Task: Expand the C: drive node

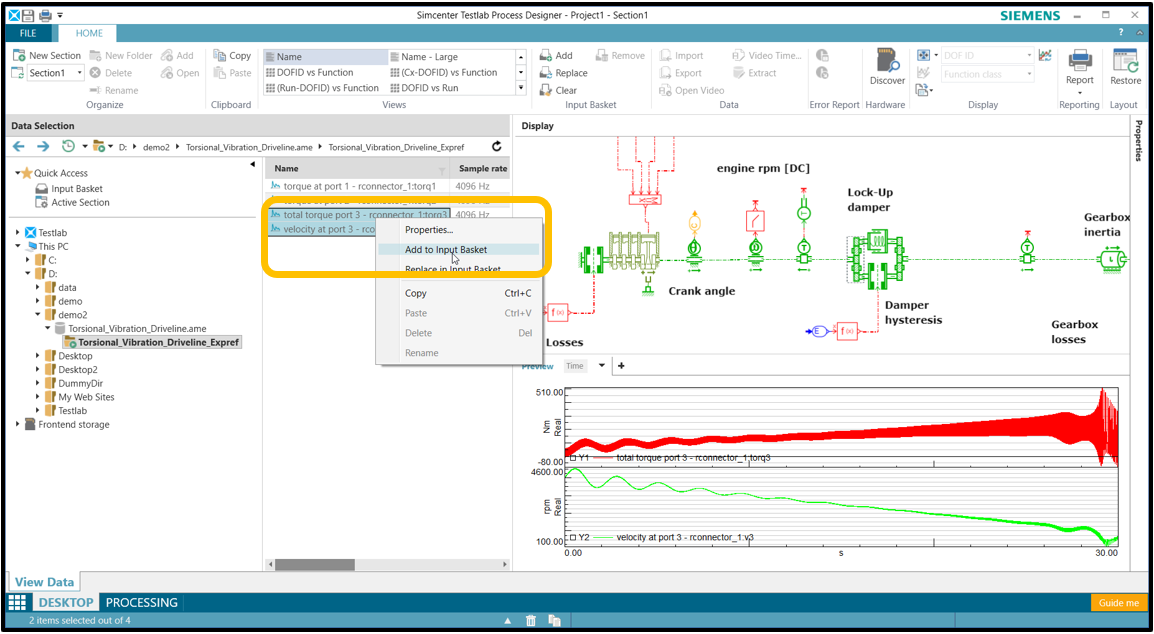Action: click(x=28, y=260)
